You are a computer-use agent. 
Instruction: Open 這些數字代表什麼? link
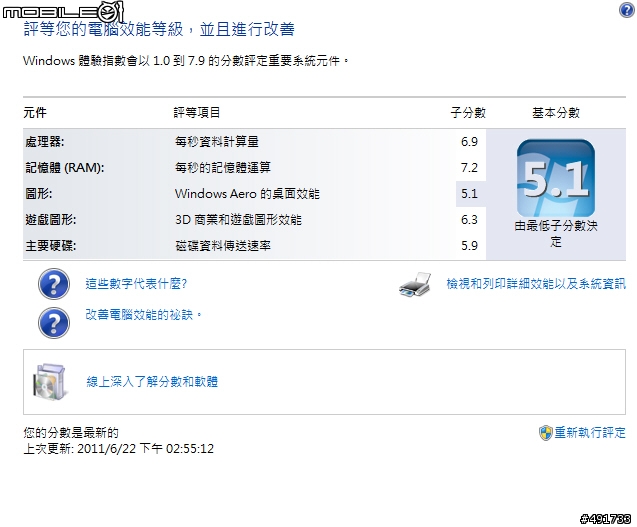coord(136,284)
